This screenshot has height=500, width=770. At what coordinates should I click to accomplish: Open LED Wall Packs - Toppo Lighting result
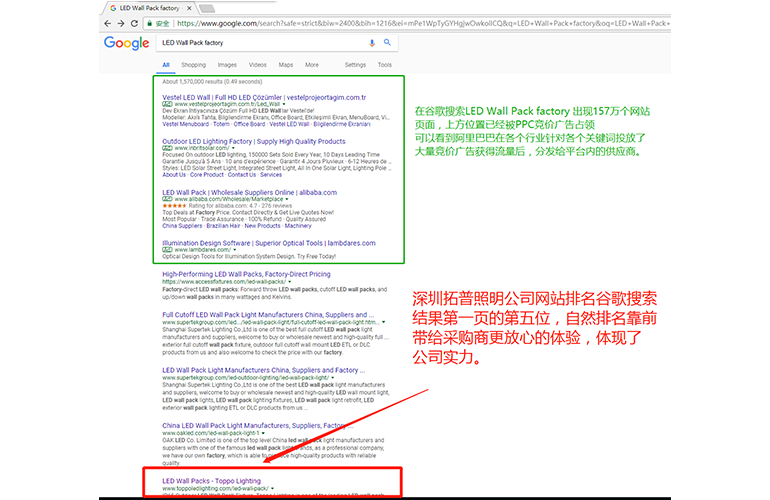click(x=212, y=481)
